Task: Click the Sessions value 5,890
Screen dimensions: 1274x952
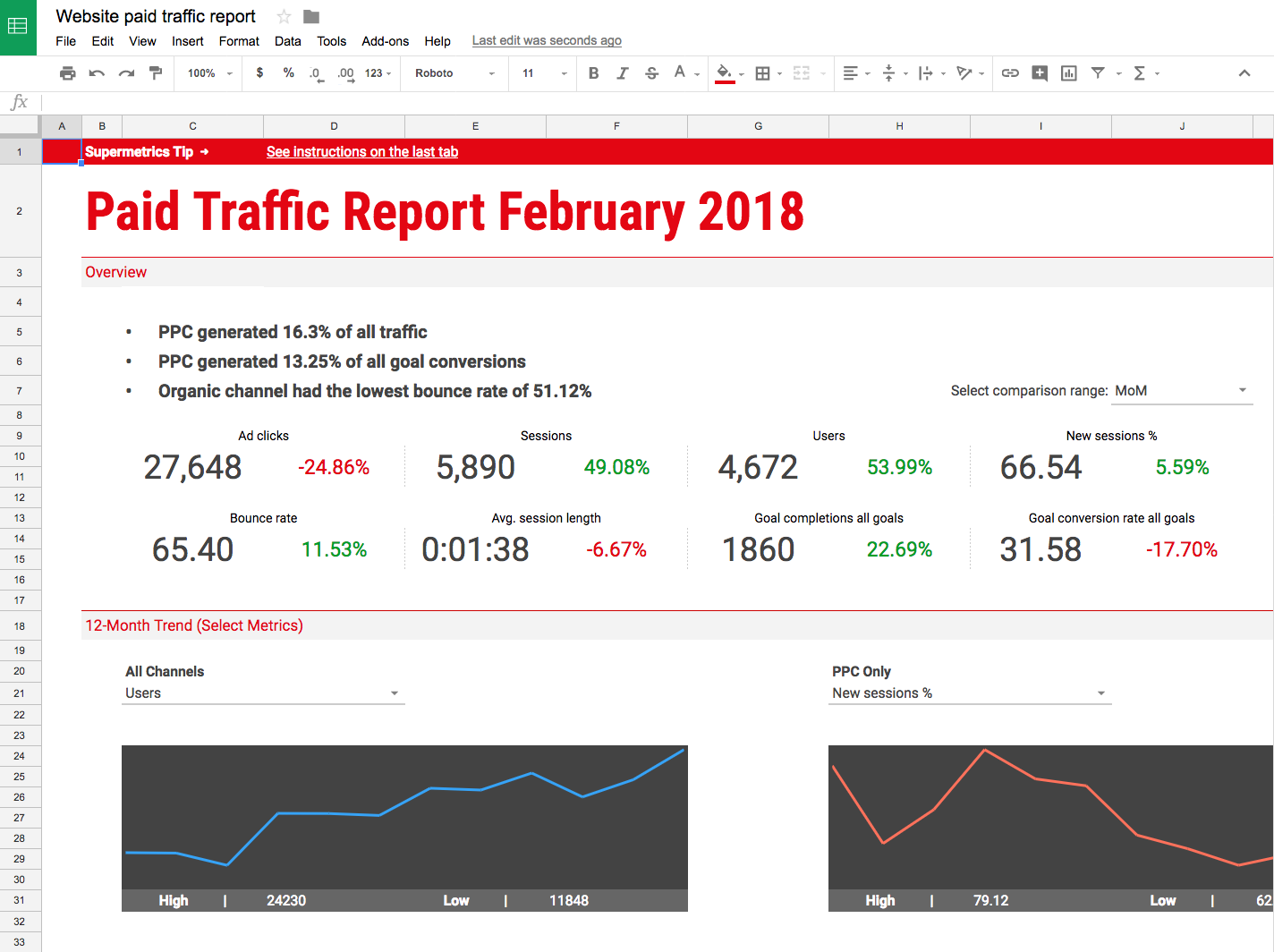Action: point(475,467)
